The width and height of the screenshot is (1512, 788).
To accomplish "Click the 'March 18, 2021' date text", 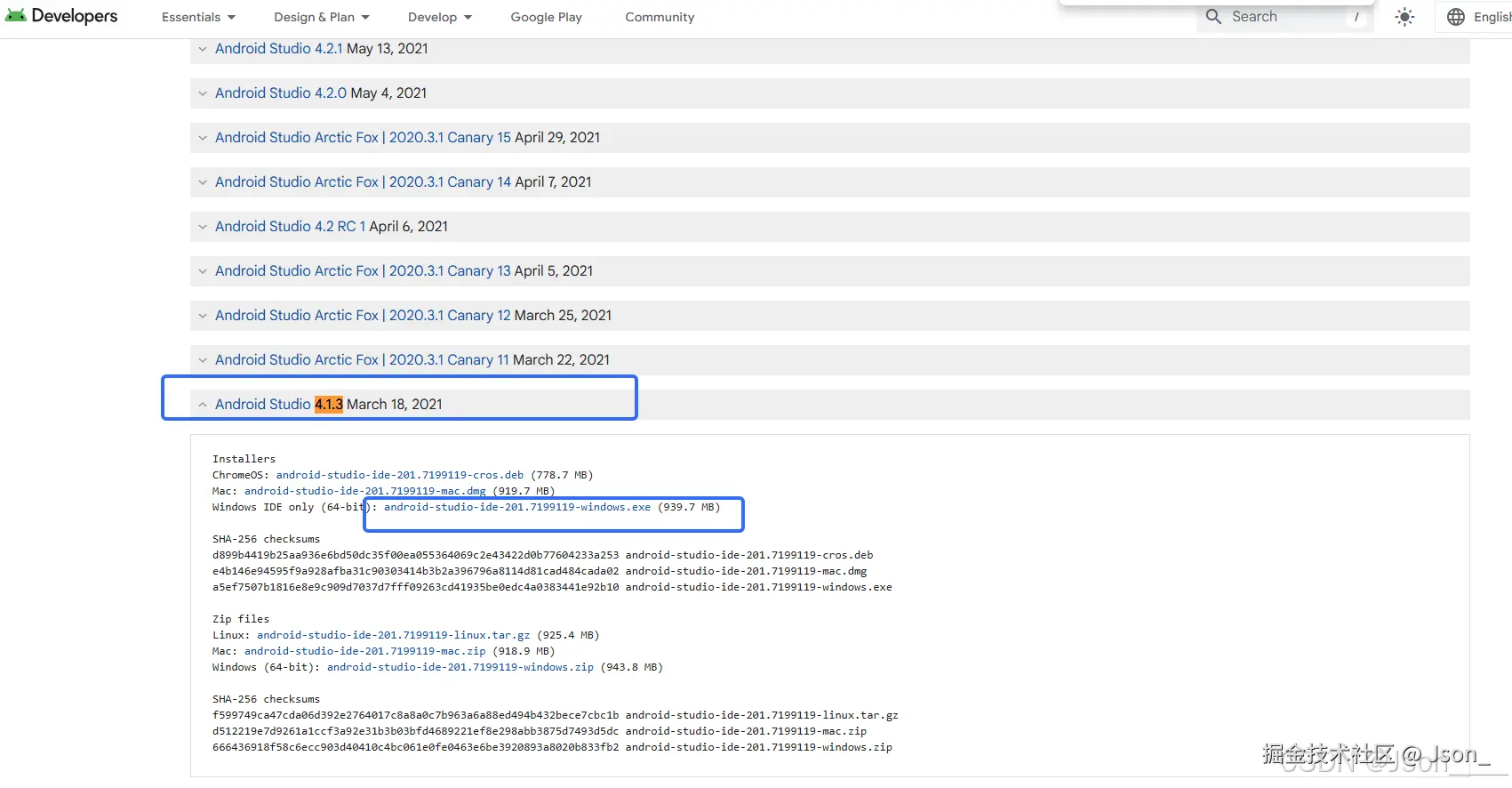I will (395, 404).
